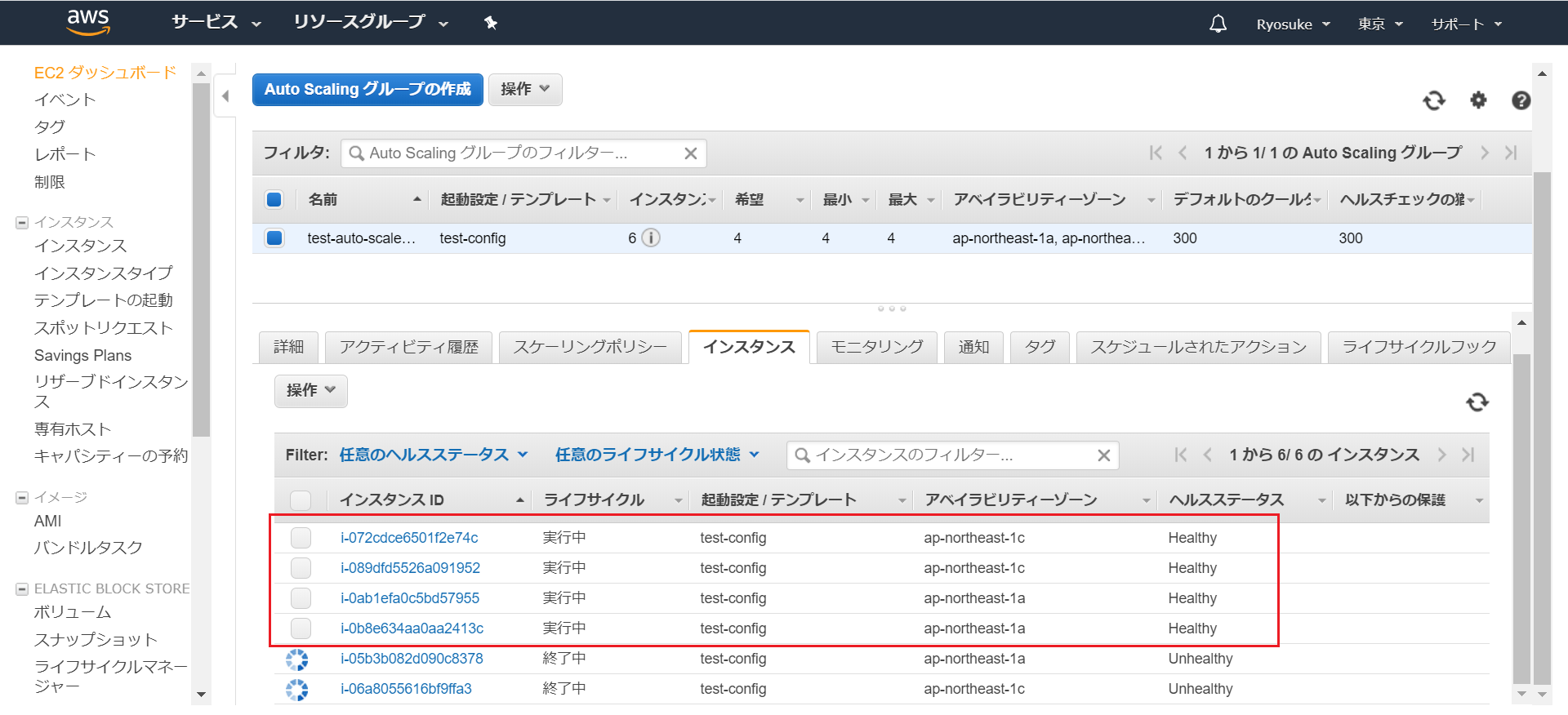This screenshot has height=715, width=1568.
Task: Open the リソースグループ dropdown
Action: pyautogui.click(x=371, y=22)
